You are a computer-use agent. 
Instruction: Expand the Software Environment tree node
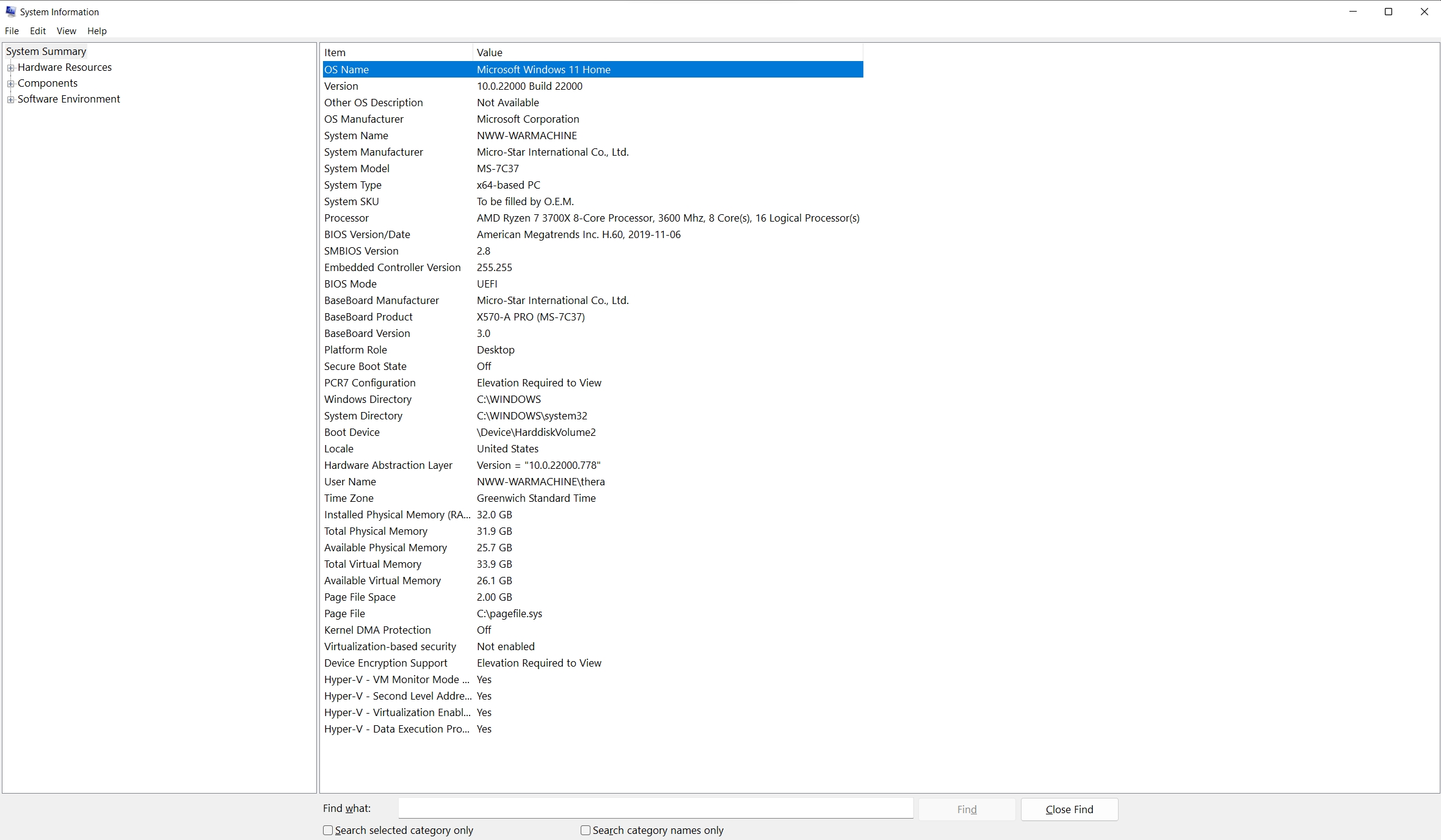tap(10, 100)
